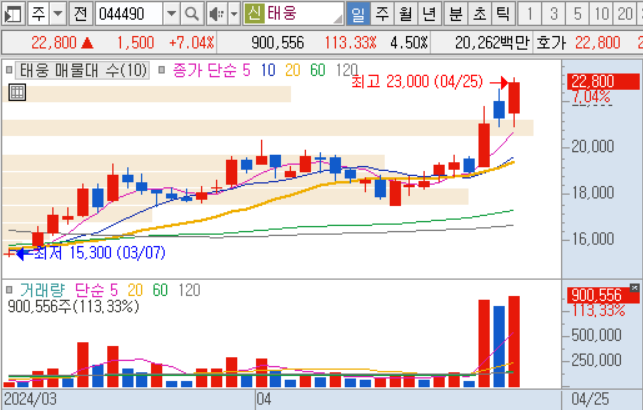
Task: Click the magenta 5 moving average label
Action: (246, 70)
